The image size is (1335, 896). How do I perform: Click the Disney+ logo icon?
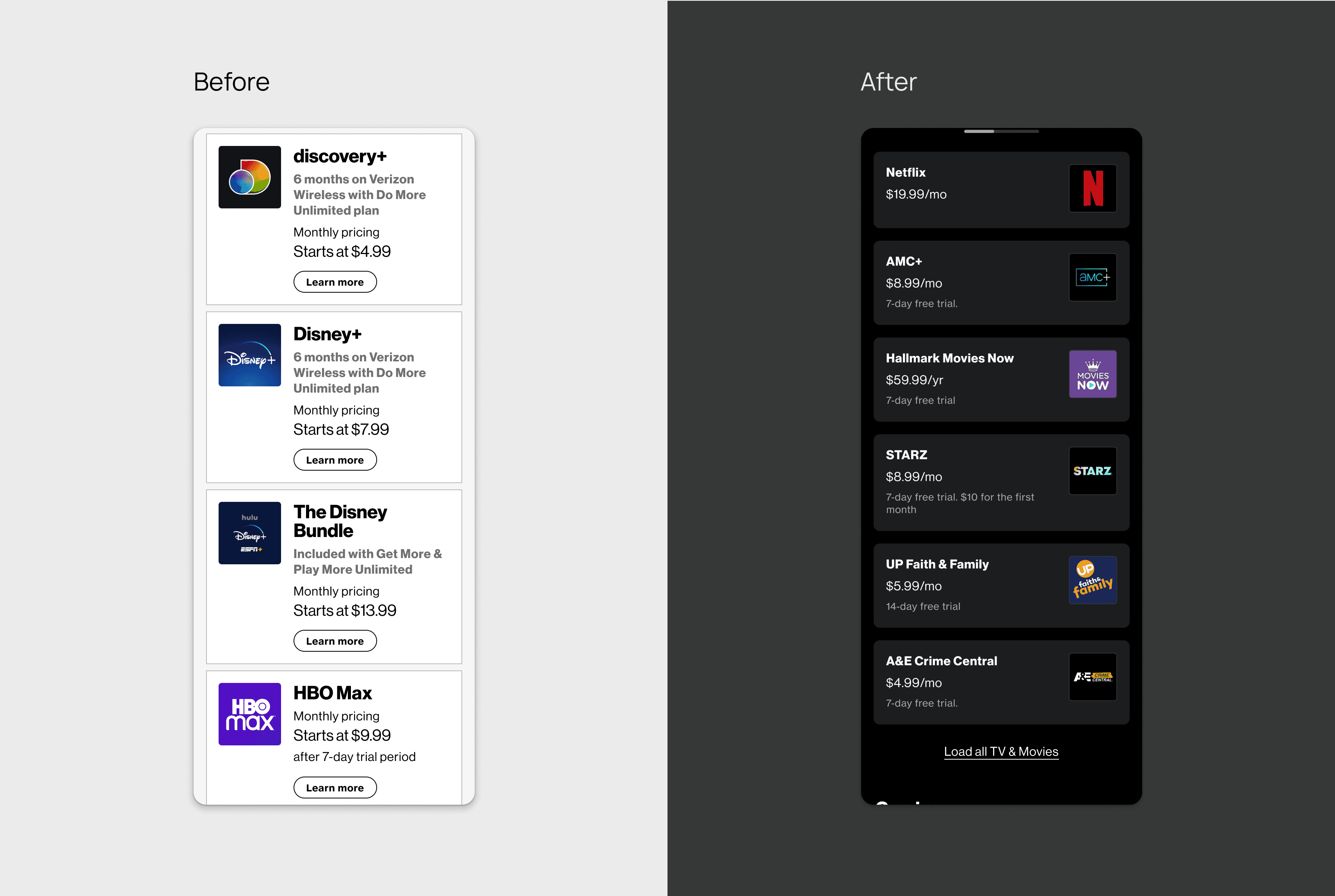click(x=249, y=355)
